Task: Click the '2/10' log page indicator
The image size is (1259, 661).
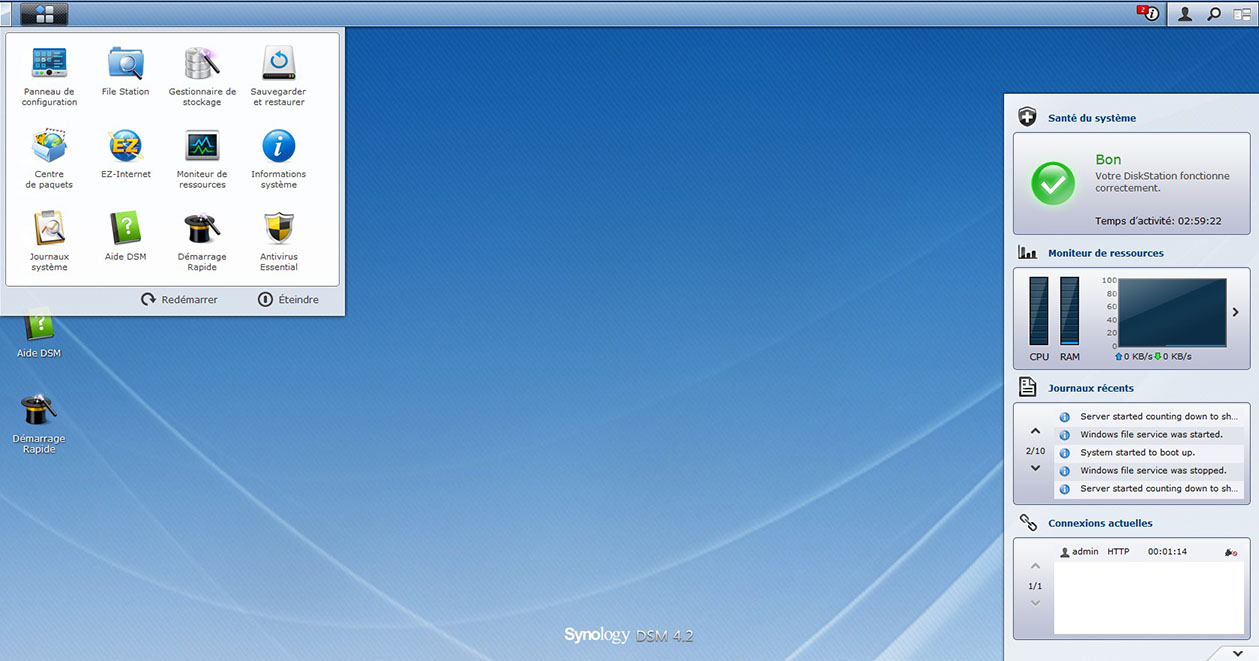Action: (1035, 450)
